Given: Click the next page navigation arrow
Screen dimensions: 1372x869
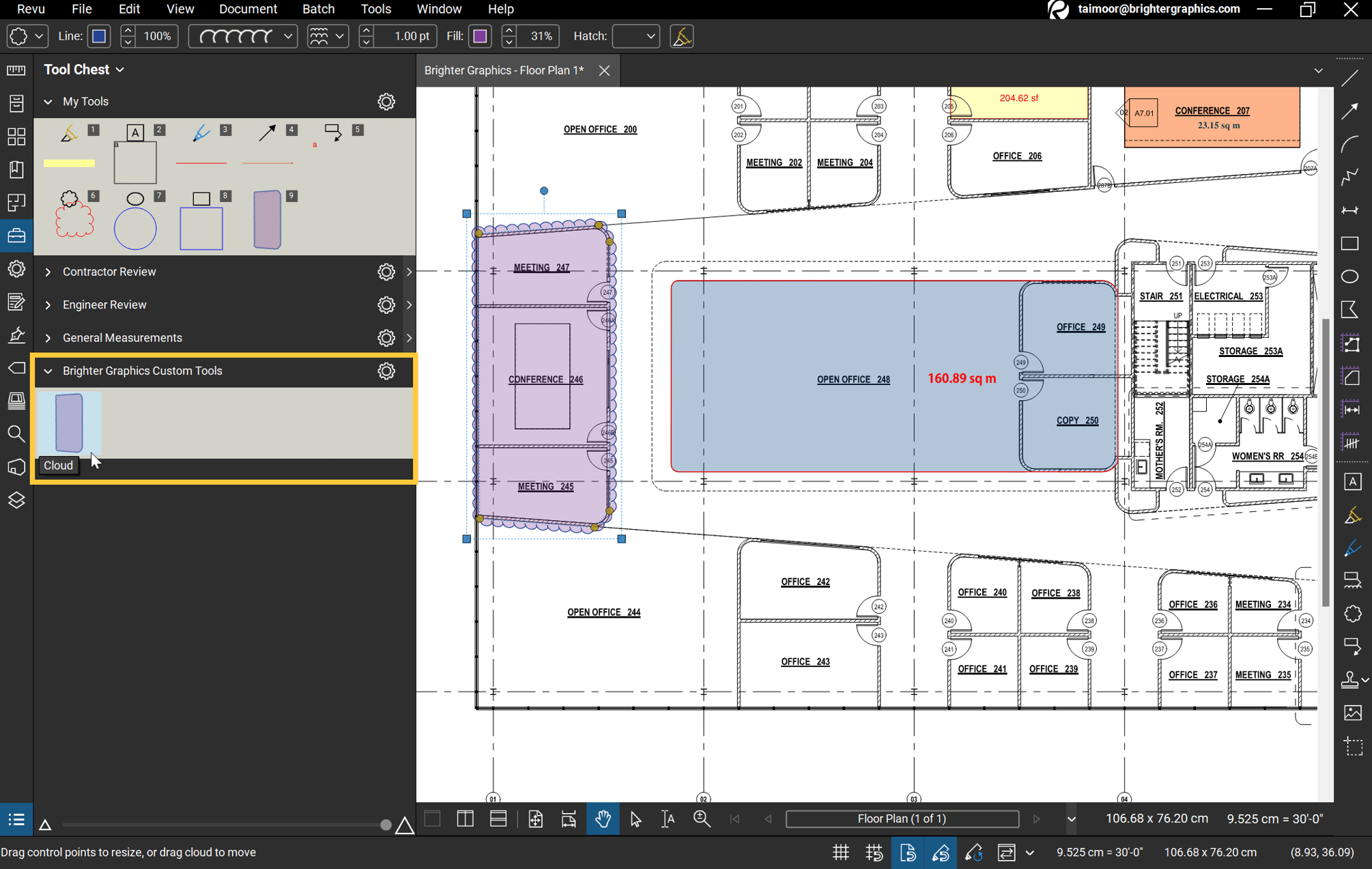Looking at the screenshot, I should click(x=1037, y=818).
